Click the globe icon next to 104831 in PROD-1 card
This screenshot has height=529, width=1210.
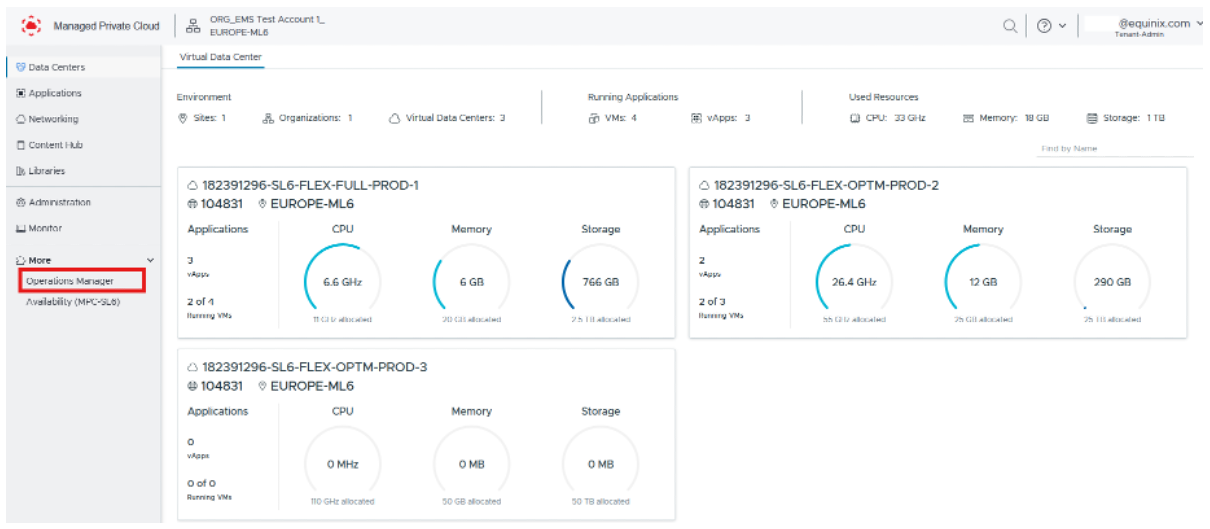coord(193,204)
